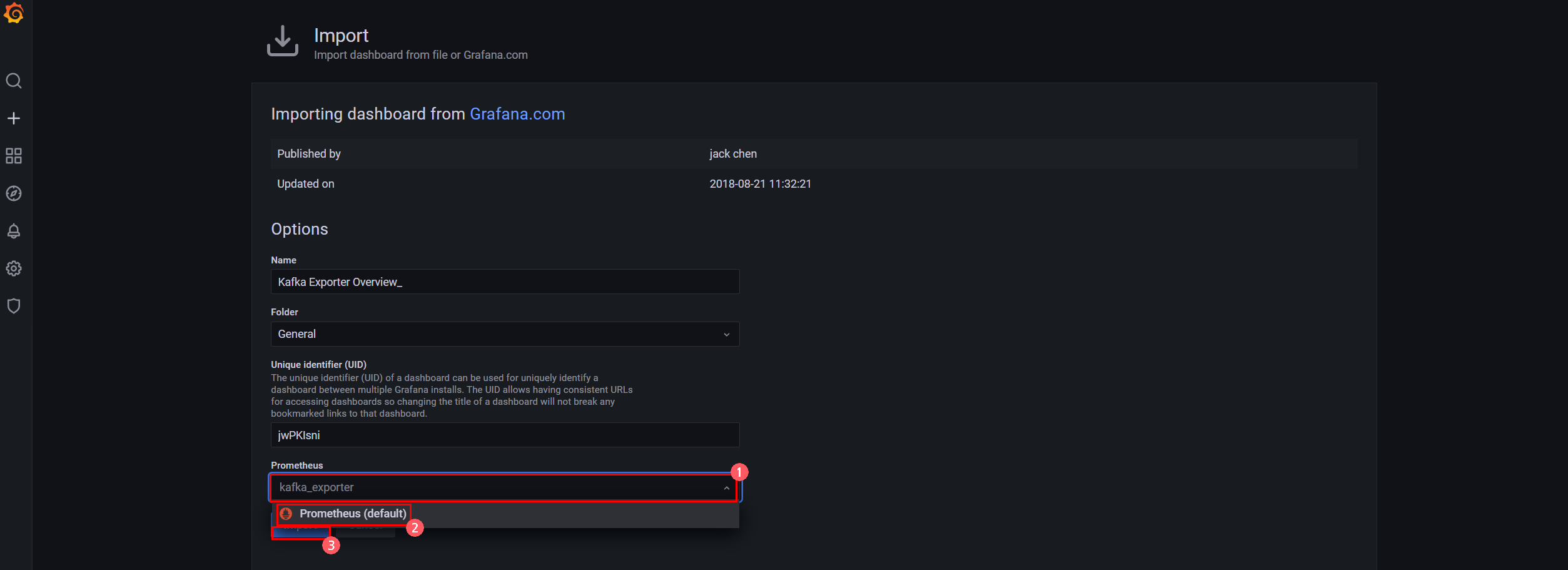
Task: Click the Updated on label
Action: 306,184
